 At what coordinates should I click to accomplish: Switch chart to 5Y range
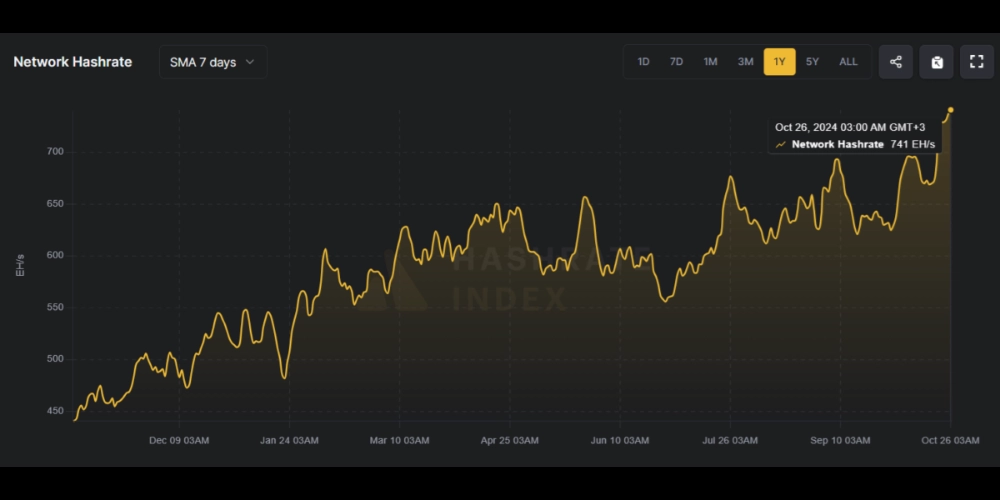click(x=812, y=62)
